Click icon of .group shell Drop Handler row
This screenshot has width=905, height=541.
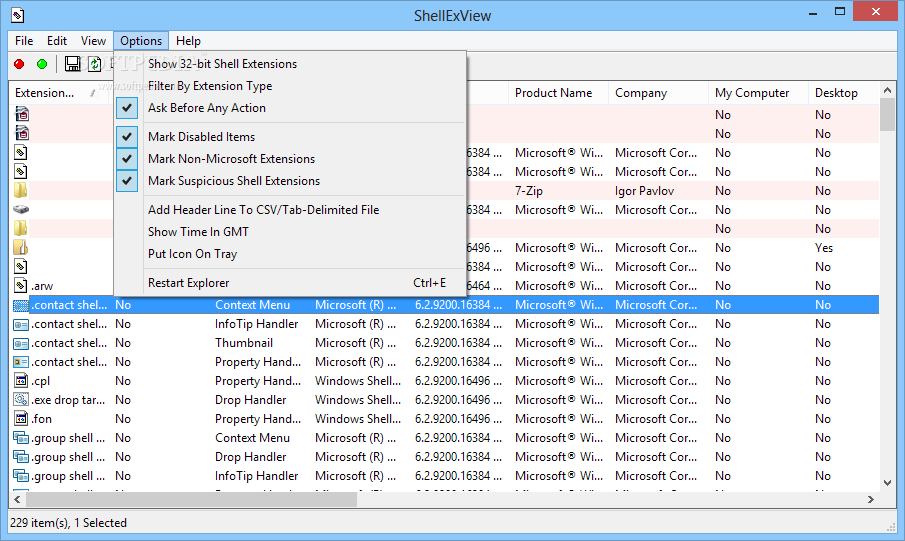click(x=21, y=457)
